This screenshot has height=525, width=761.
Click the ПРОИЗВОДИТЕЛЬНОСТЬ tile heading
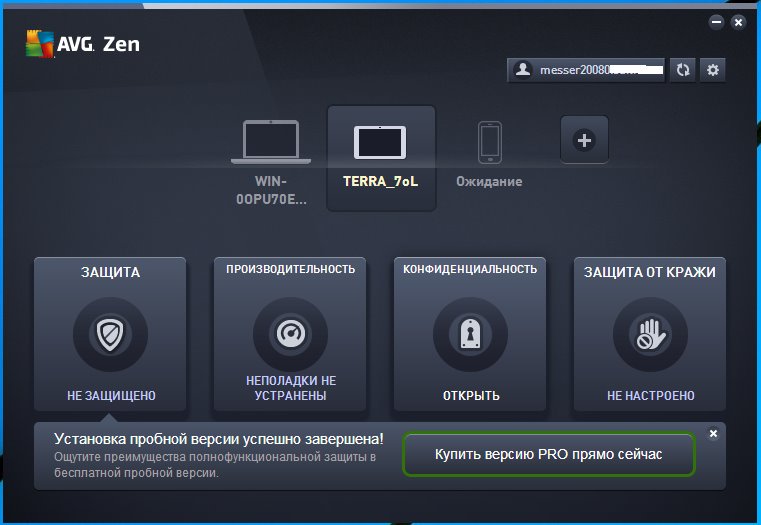(x=290, y=269)
